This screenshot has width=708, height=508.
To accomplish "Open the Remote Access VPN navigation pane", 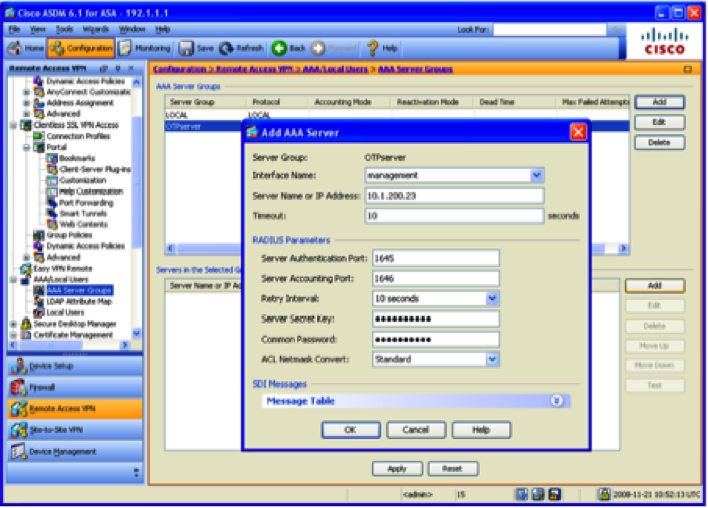I will click(x=75, y=409).
